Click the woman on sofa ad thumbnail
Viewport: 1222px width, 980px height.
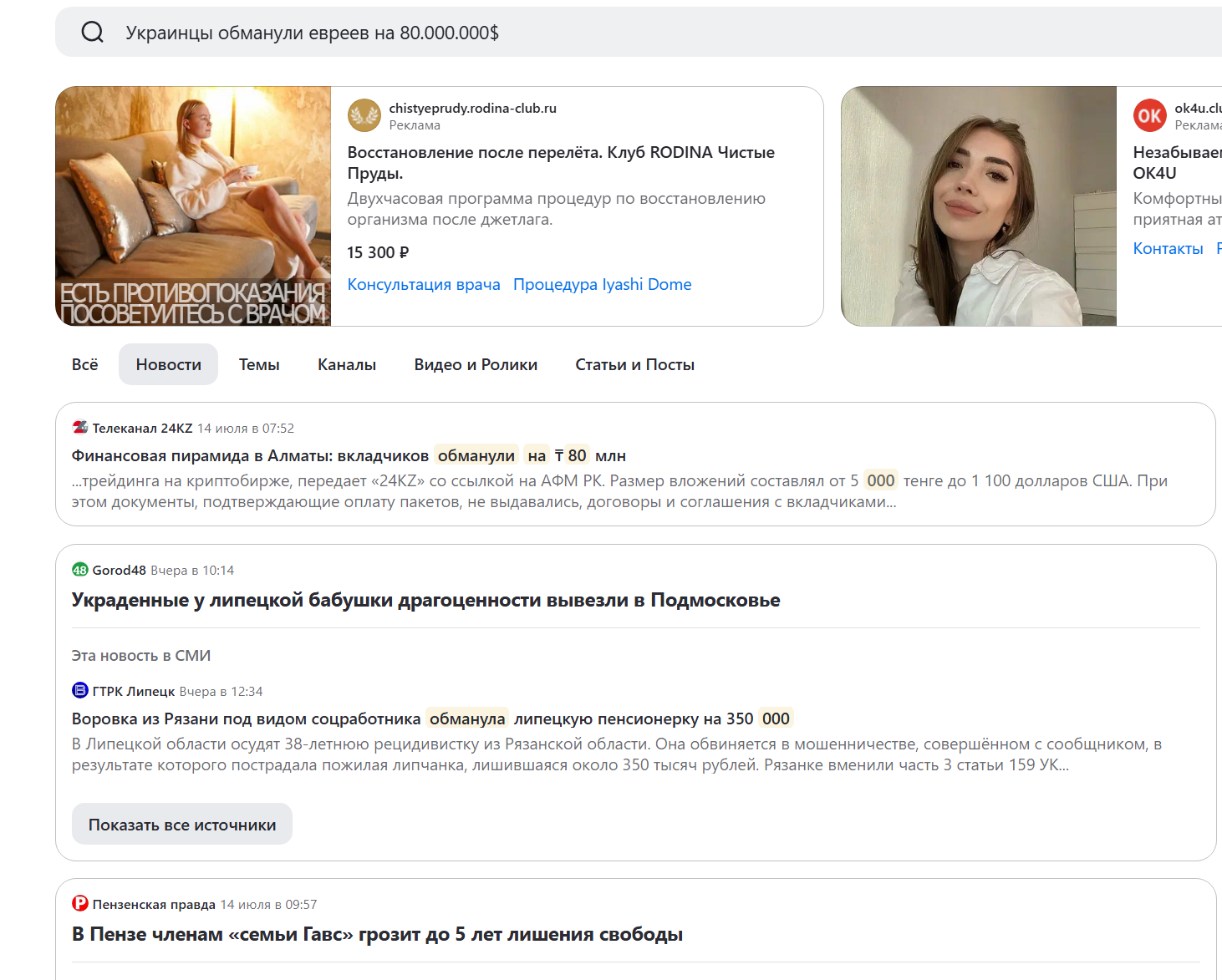[193, 206]
